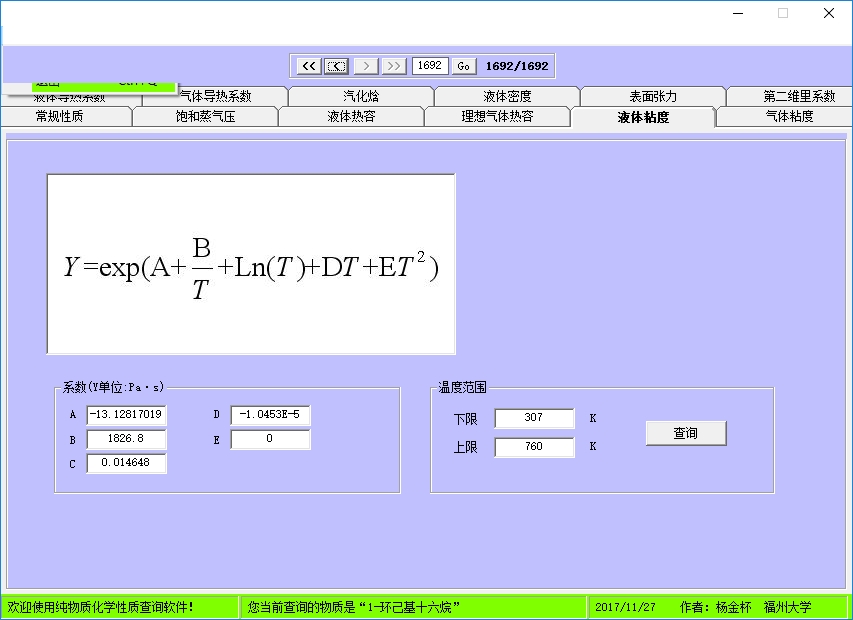Click coefficient C field 0.014648

tap(126, 463)
